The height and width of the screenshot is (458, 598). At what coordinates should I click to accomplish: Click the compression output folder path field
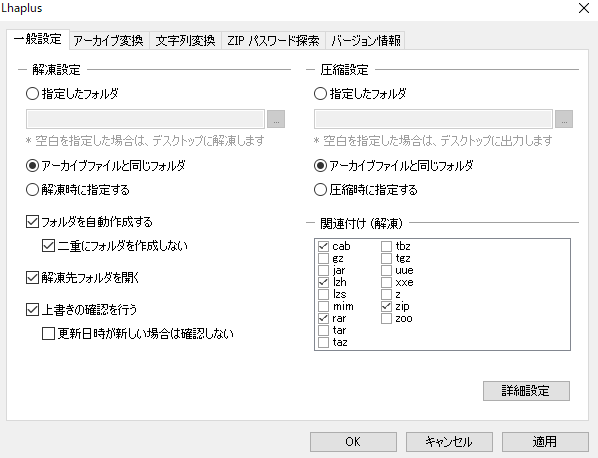433,119
